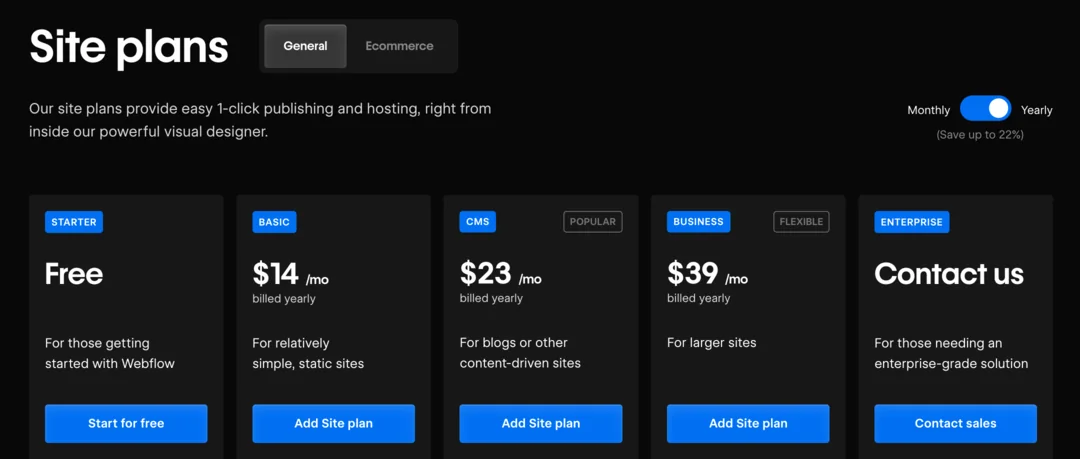Viewport: 1080px width, 459px height.
Task: Click the $14 /mo price
Action: [291, 274]
